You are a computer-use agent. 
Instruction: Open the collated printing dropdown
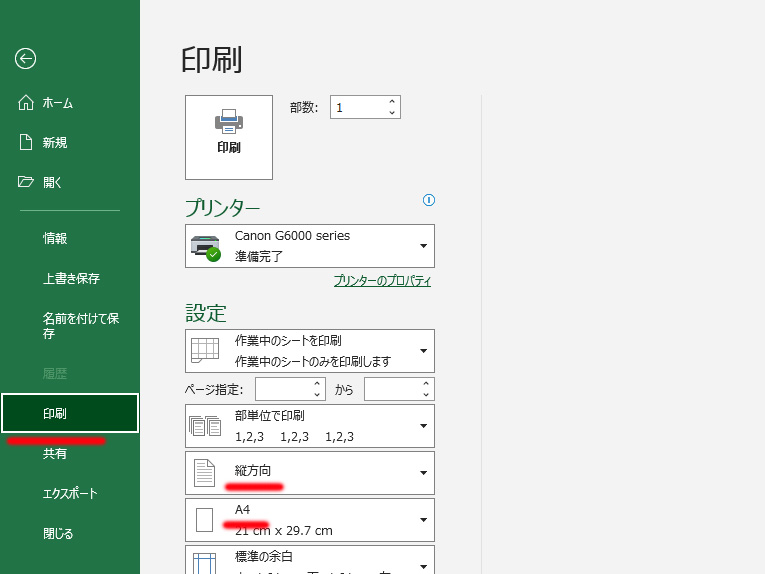pyautogui.click(x=310, y=426)
